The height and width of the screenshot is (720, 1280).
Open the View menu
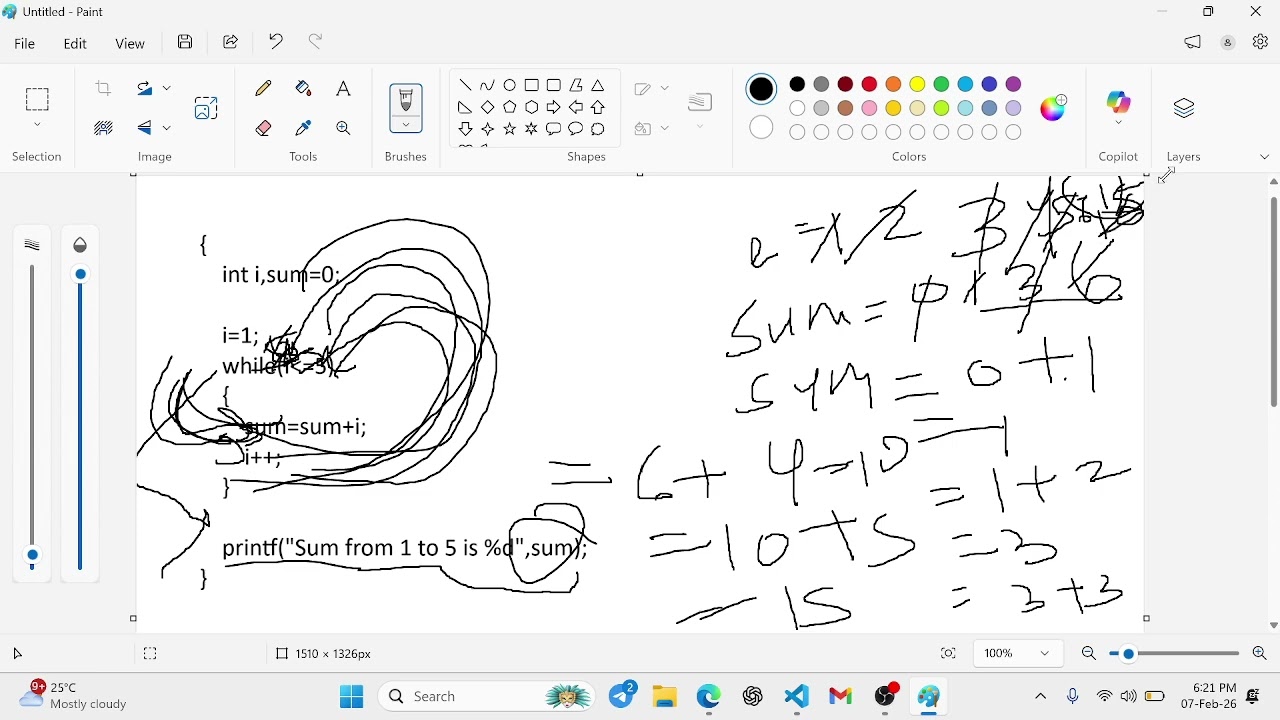(130, 44)
